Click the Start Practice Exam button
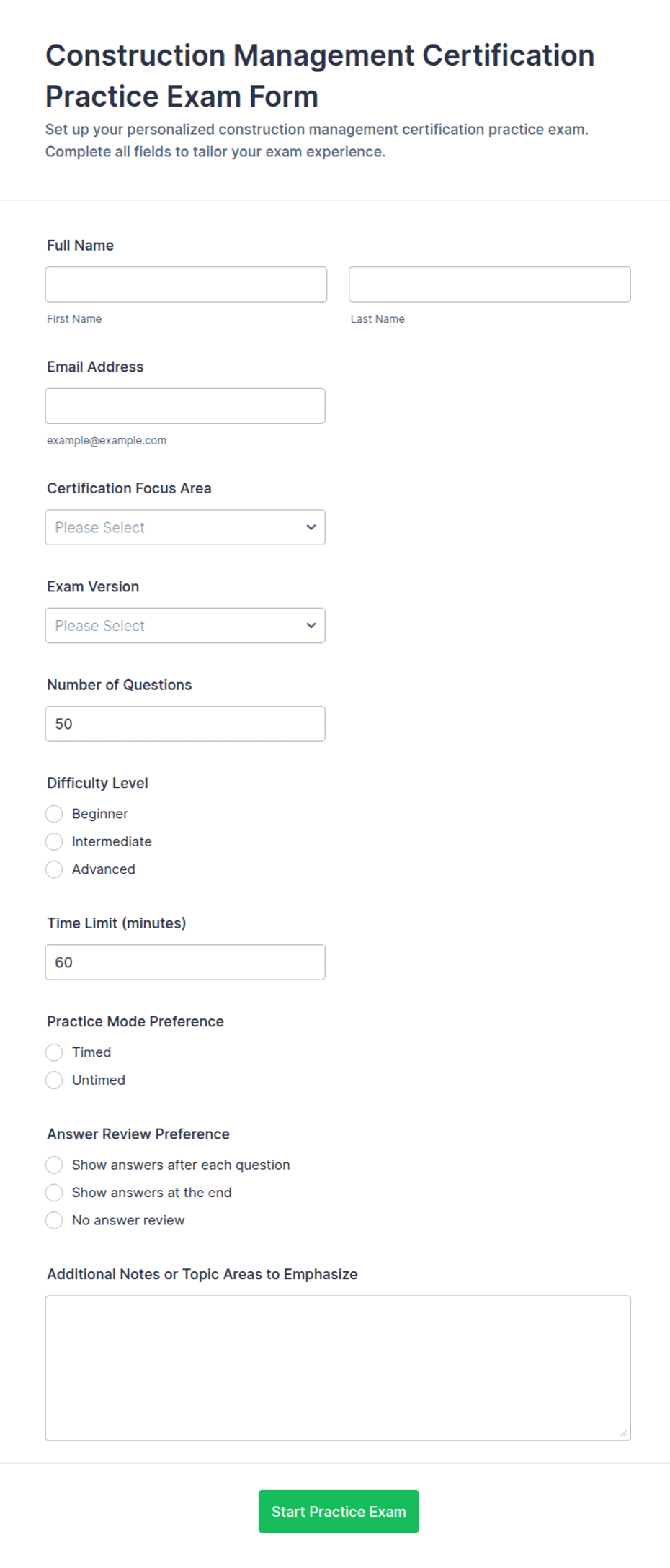Screen dimensions: 670x1568 (339, 1511)
